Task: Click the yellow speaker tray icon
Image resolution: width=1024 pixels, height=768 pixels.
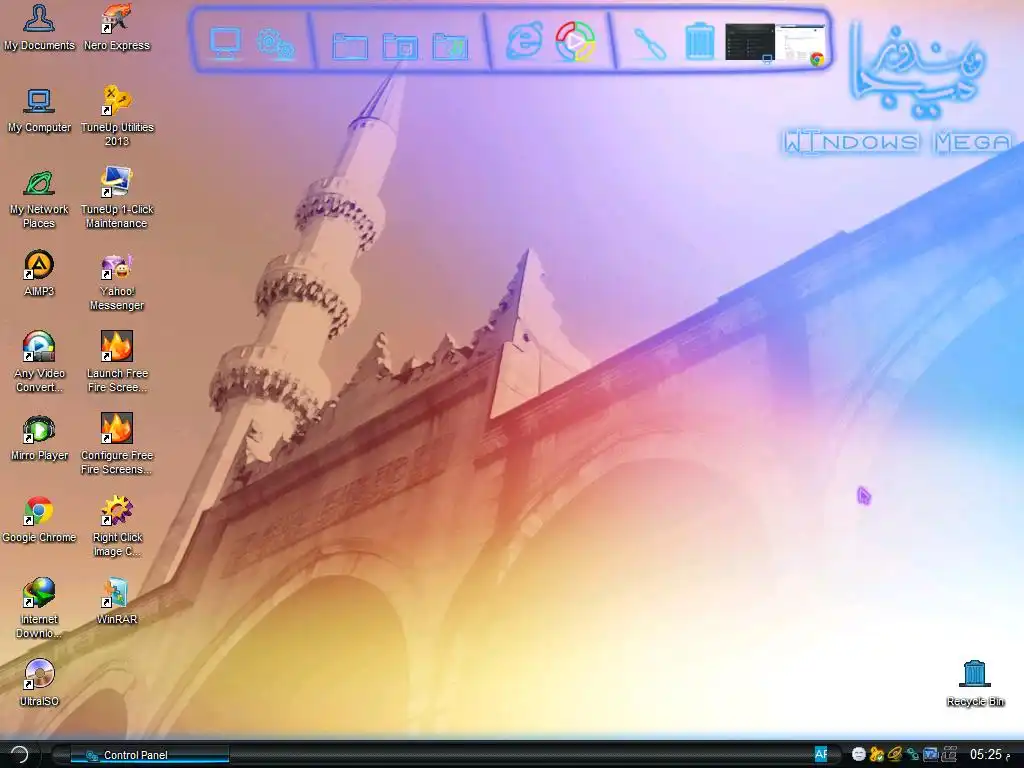Action: 895,754
